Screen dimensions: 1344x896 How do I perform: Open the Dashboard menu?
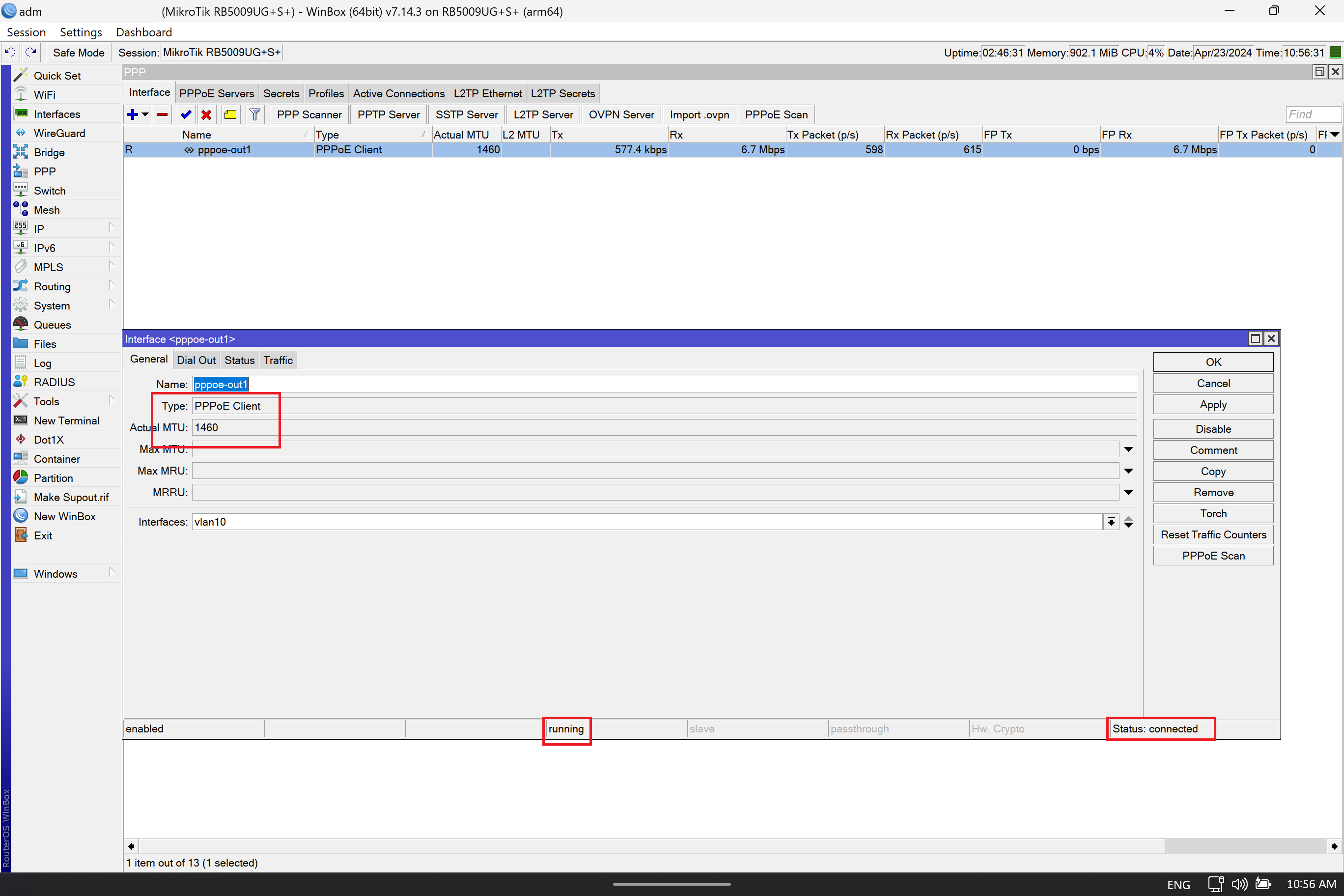click(x=143, y=32)
